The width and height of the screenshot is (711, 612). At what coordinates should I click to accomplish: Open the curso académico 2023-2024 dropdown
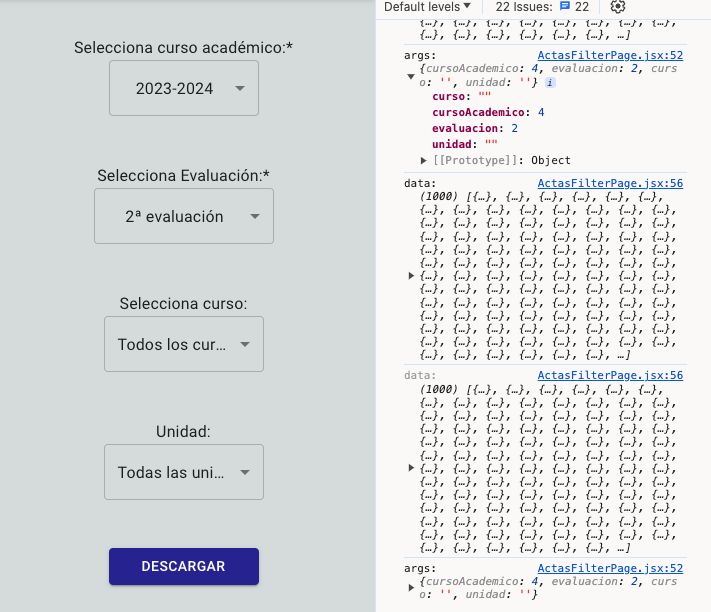[184, 88]
